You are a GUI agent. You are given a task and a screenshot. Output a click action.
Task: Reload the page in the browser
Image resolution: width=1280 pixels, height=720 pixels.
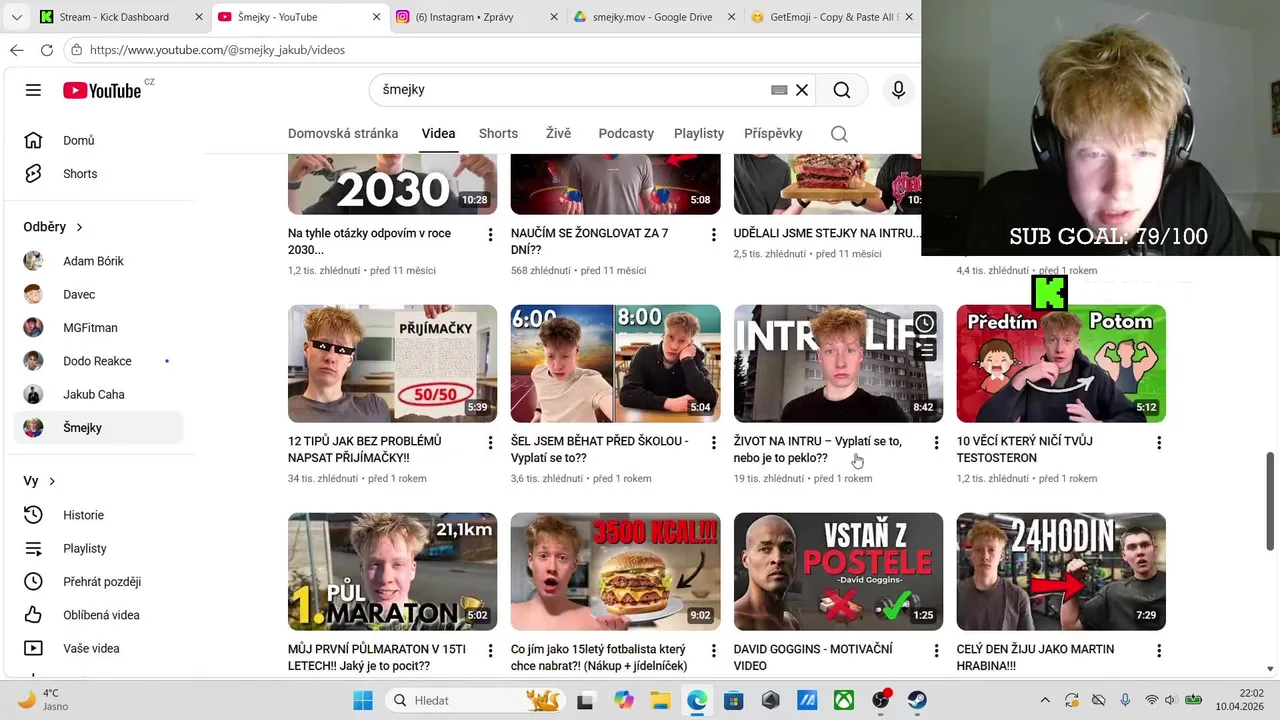tap(47, 50)
